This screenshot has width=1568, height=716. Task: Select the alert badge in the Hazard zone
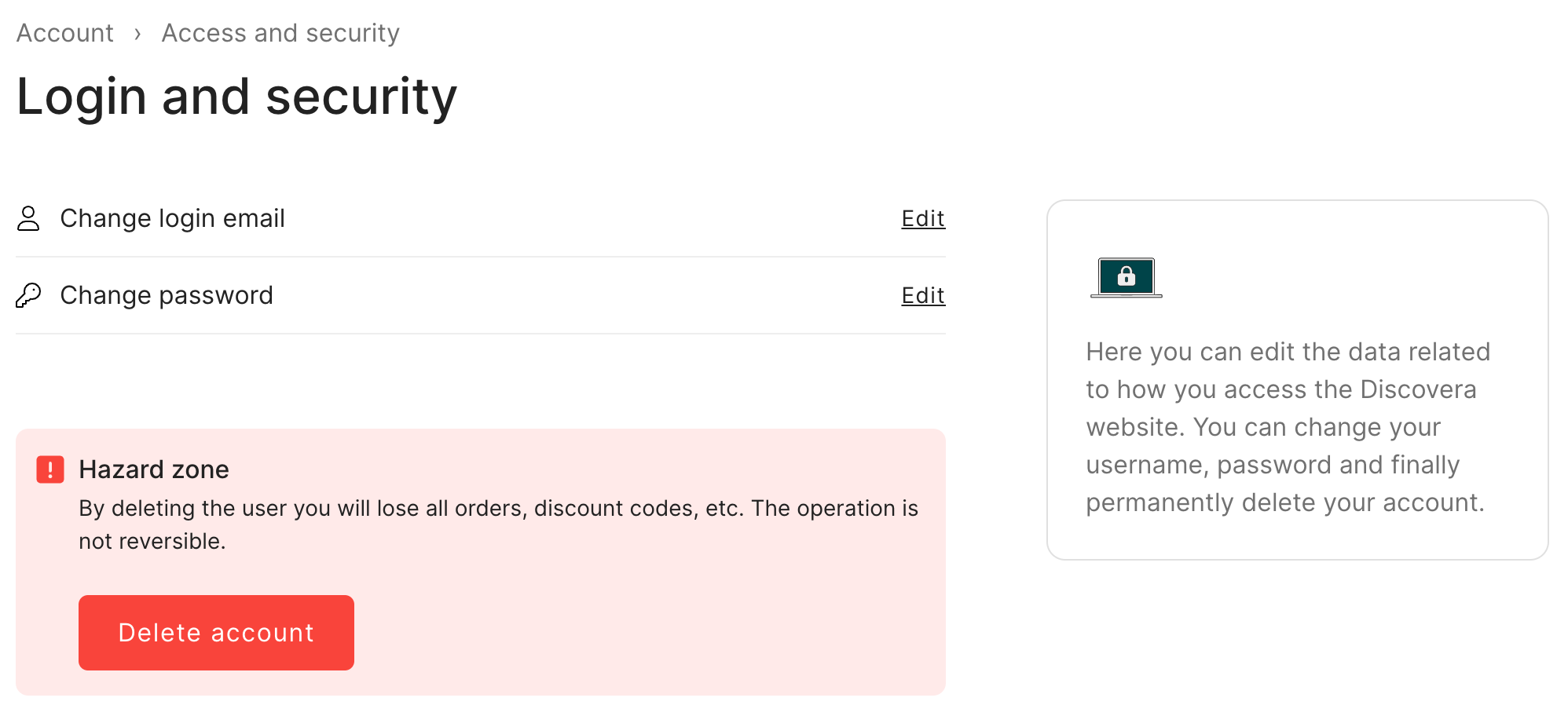[x=49, y=469]
